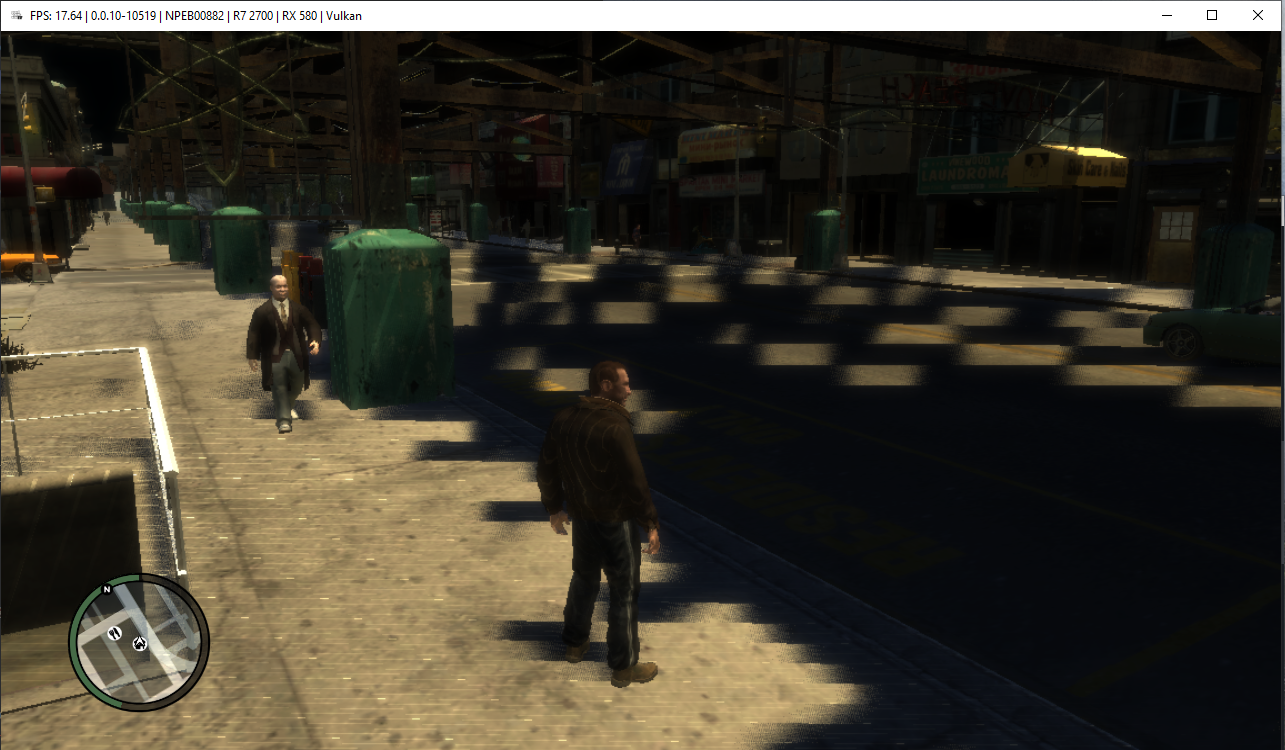Click the green Laundromat sign
The height and width of the screenshot is (750, 1285).
(964, 173)
